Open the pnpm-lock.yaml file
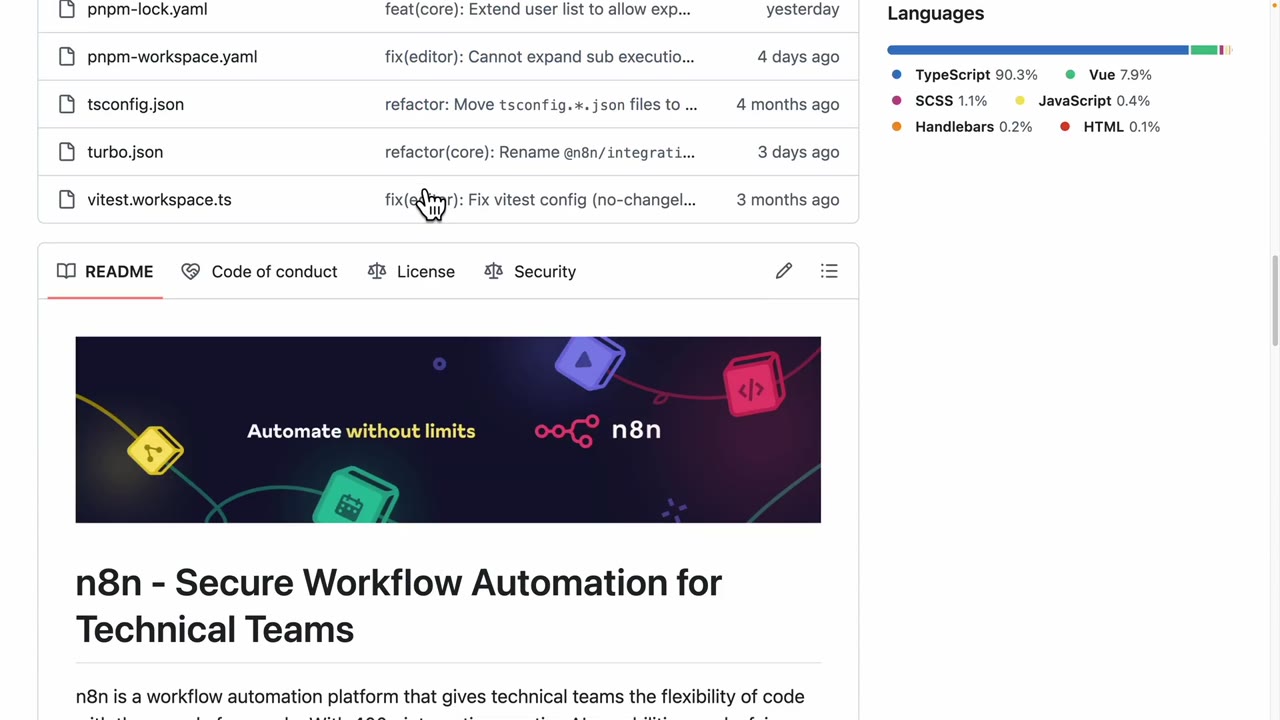This screenshot has width=1280, height=720. pyautogui.click(x=147, y=9)
